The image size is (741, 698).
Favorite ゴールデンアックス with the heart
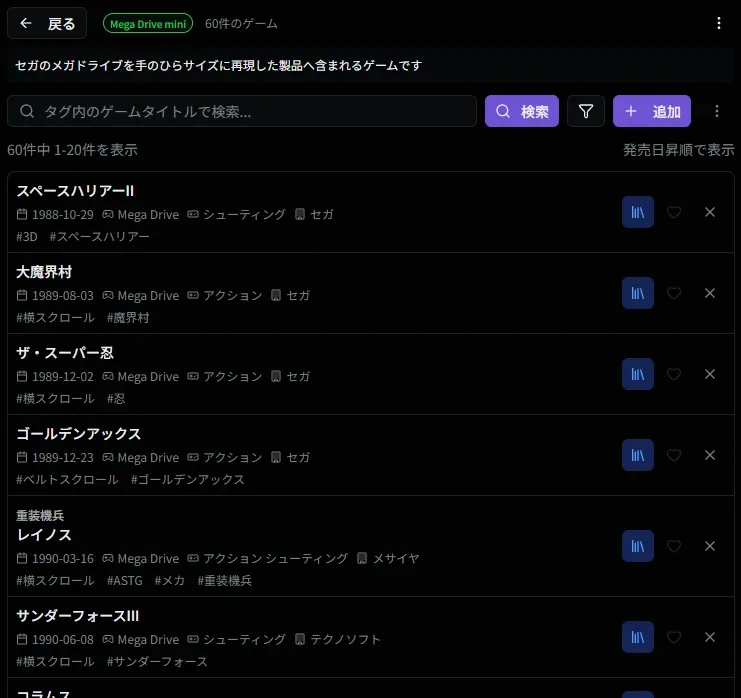(674, 455)
